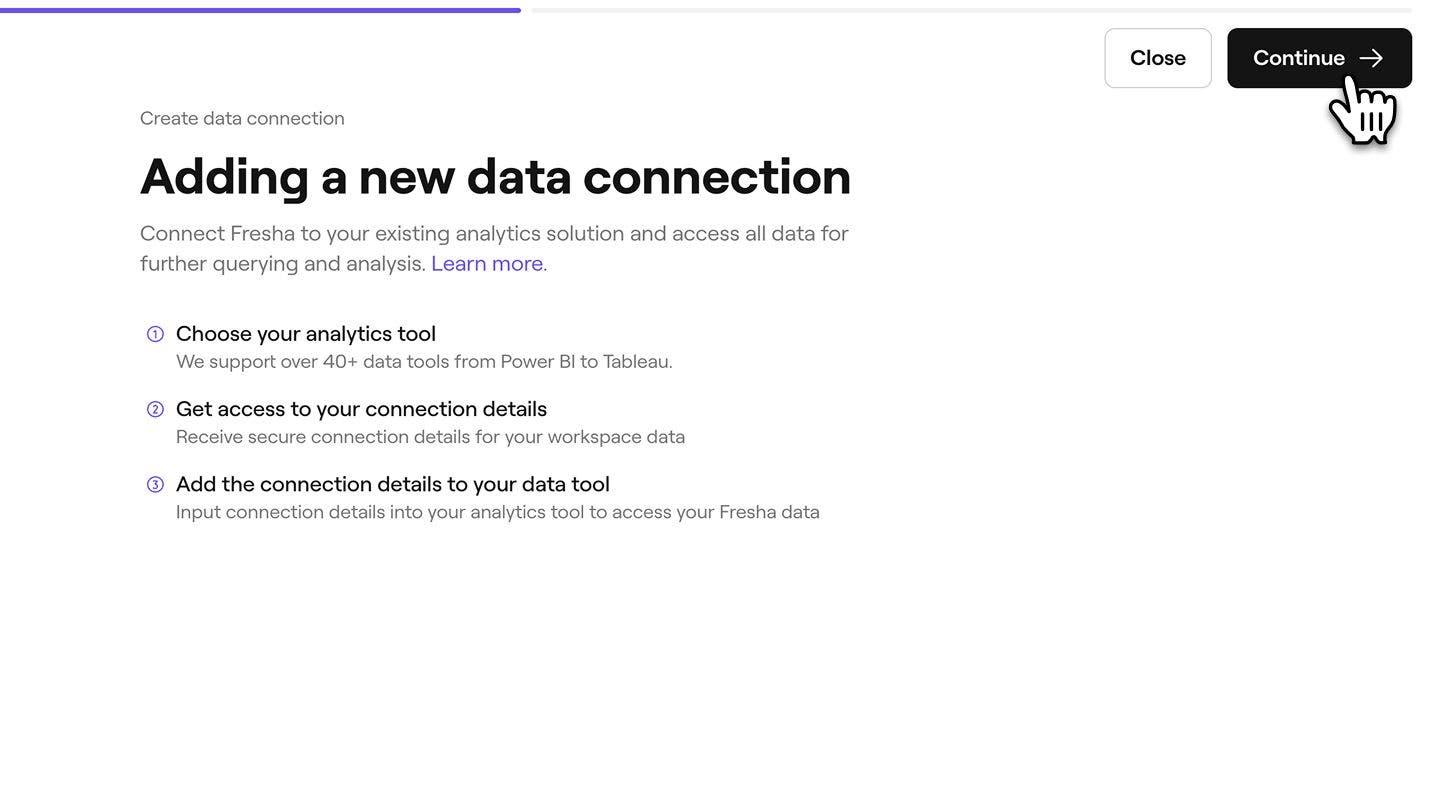This screenshot has height=800, width=1440.
Task: Select the 'Choose your analytics tool' step title
Action: [305, 334]
